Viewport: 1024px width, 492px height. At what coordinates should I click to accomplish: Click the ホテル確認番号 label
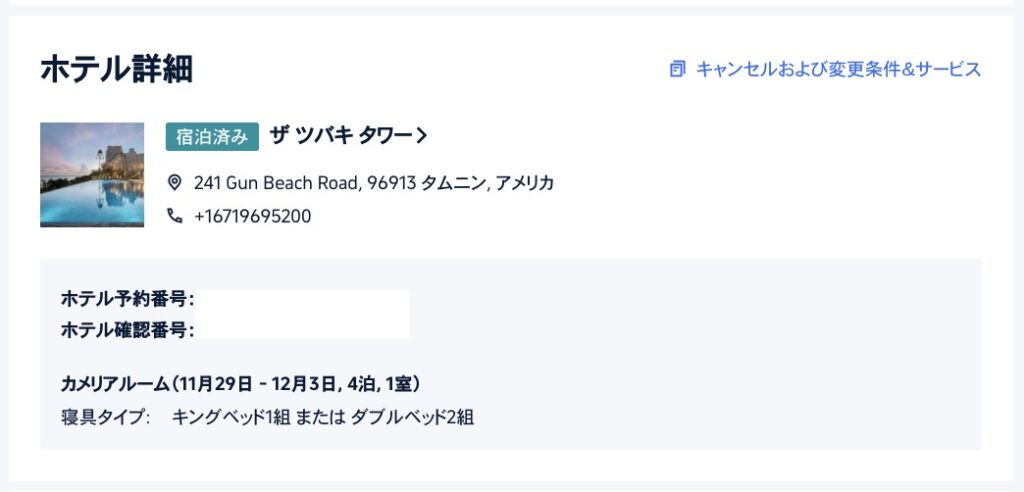point(127,330)
